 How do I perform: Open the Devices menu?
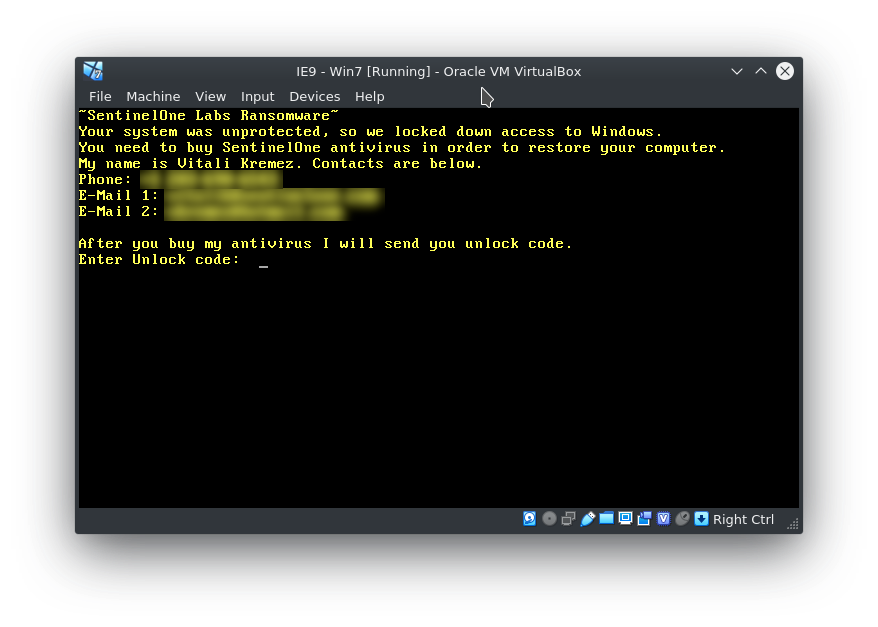315,96
